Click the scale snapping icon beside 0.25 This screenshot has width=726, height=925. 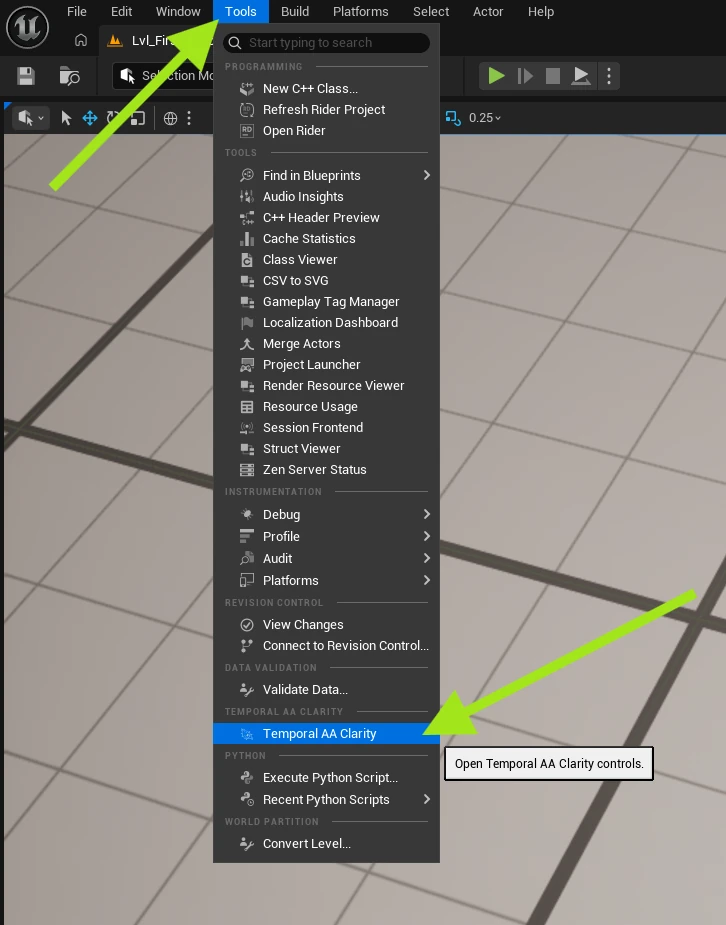tap(452, 118)
